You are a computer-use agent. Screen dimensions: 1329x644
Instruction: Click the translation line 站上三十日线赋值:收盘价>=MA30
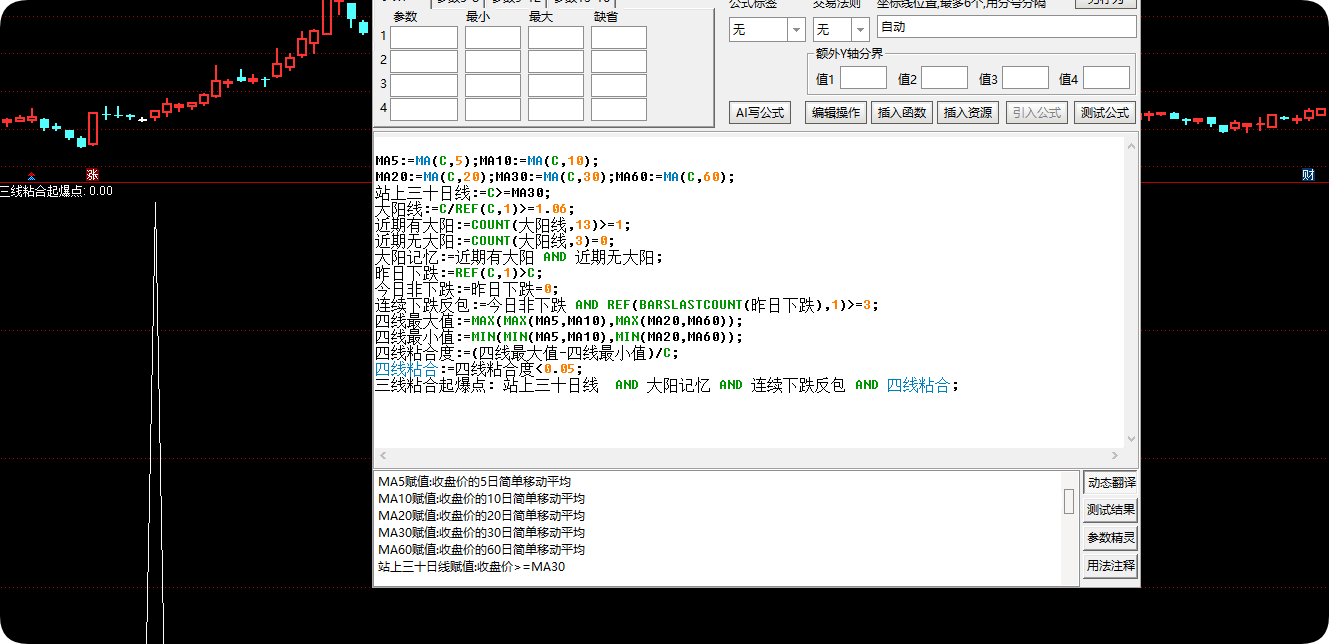pos(472,566)
